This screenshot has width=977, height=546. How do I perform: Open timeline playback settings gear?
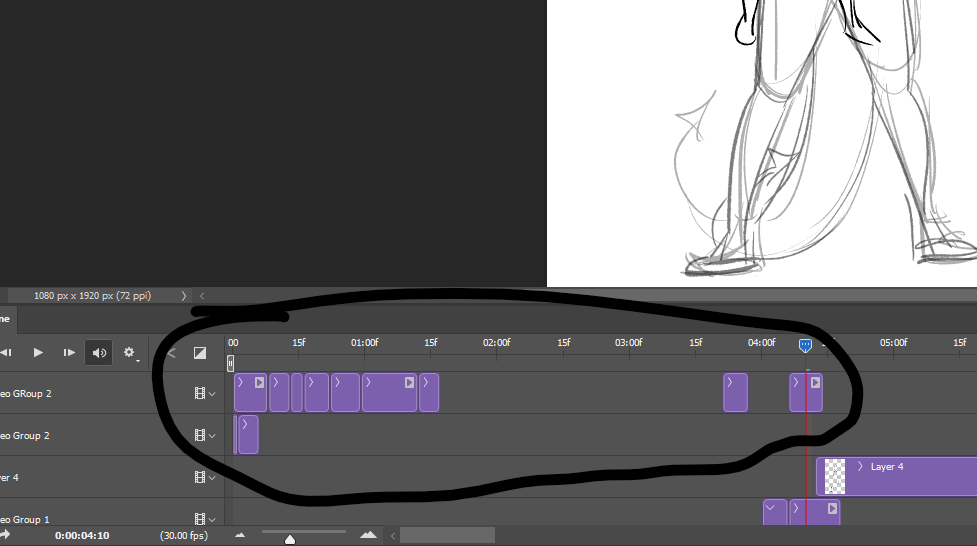[129, 353]
